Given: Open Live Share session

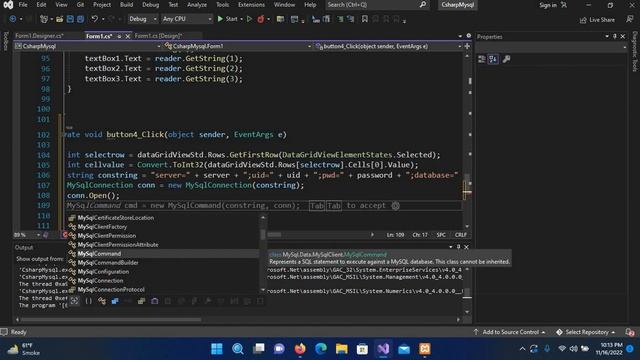Looking at the screenshot, I should pos(597,20).
